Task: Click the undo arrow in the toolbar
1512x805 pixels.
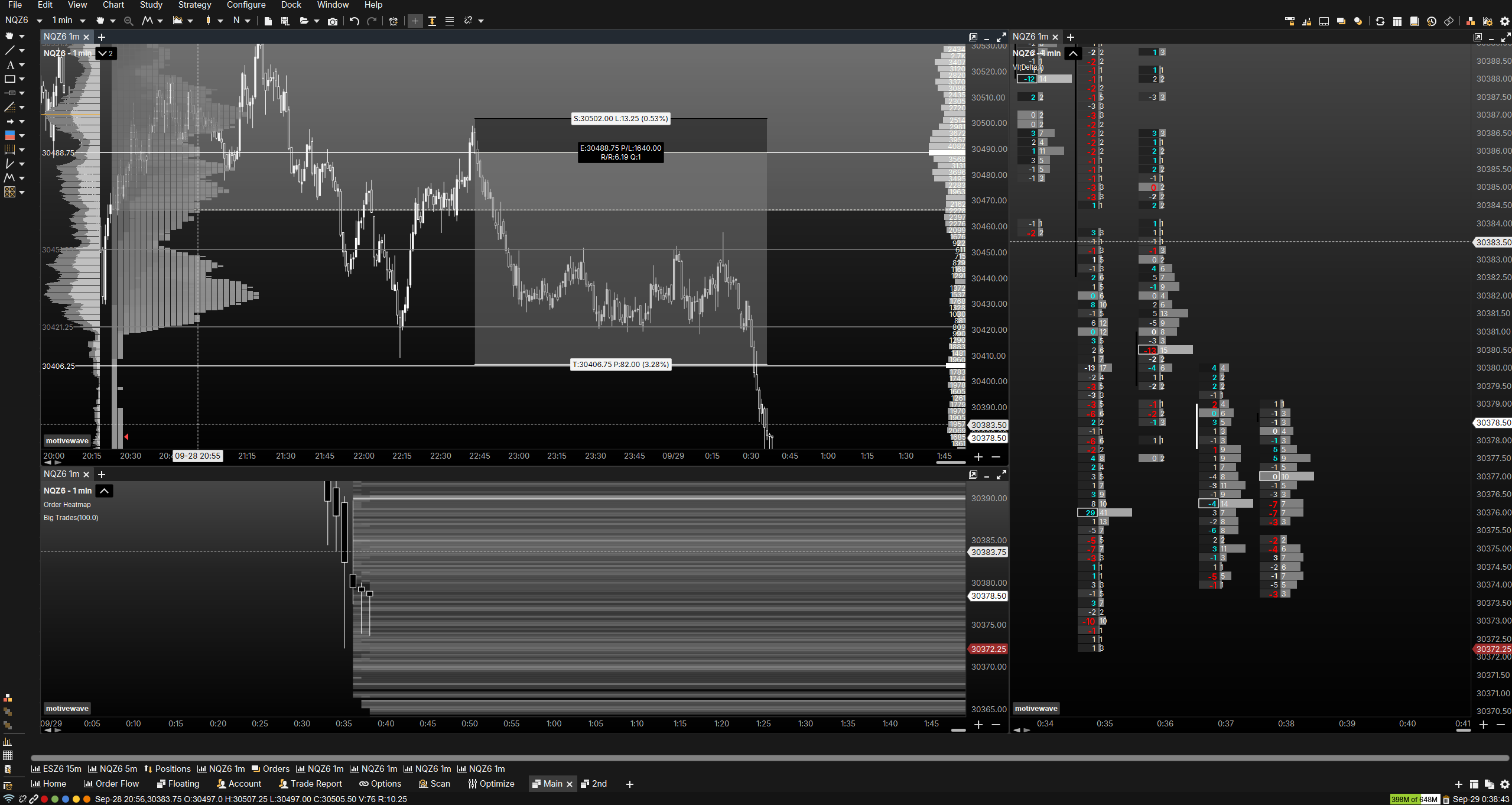Action: (x=355, y=21)
